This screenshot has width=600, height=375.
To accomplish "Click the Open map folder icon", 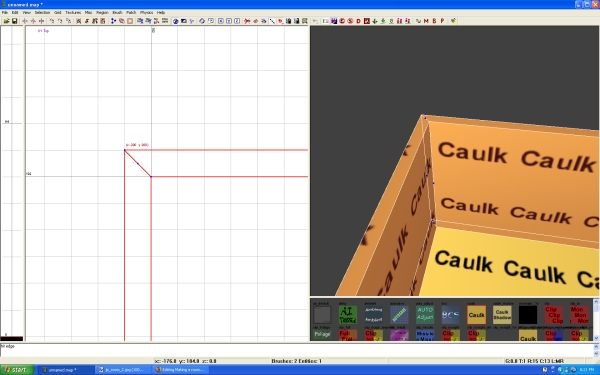I will 6,21.
